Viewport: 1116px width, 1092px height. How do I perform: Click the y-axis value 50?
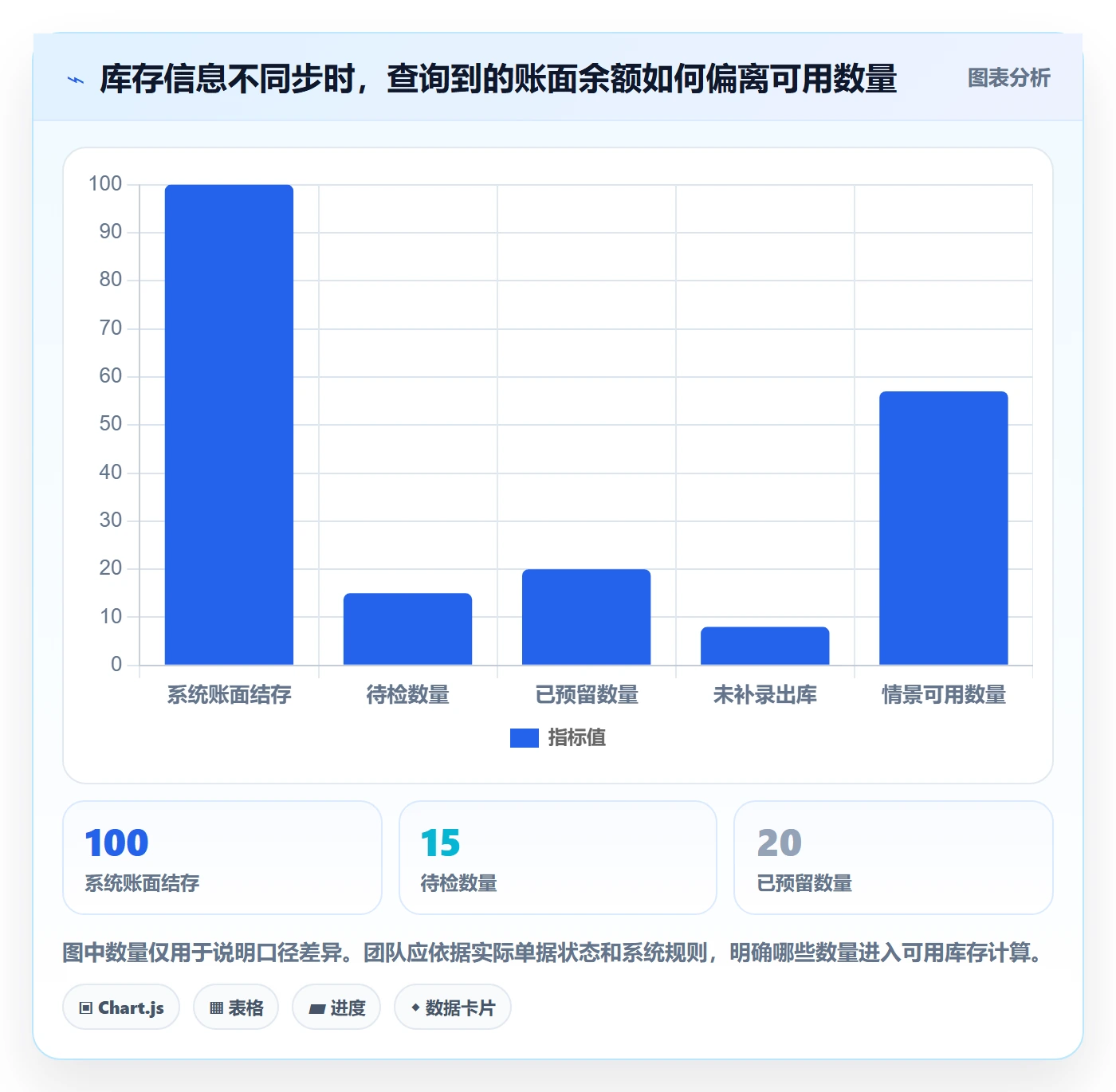tap(111, 424)
